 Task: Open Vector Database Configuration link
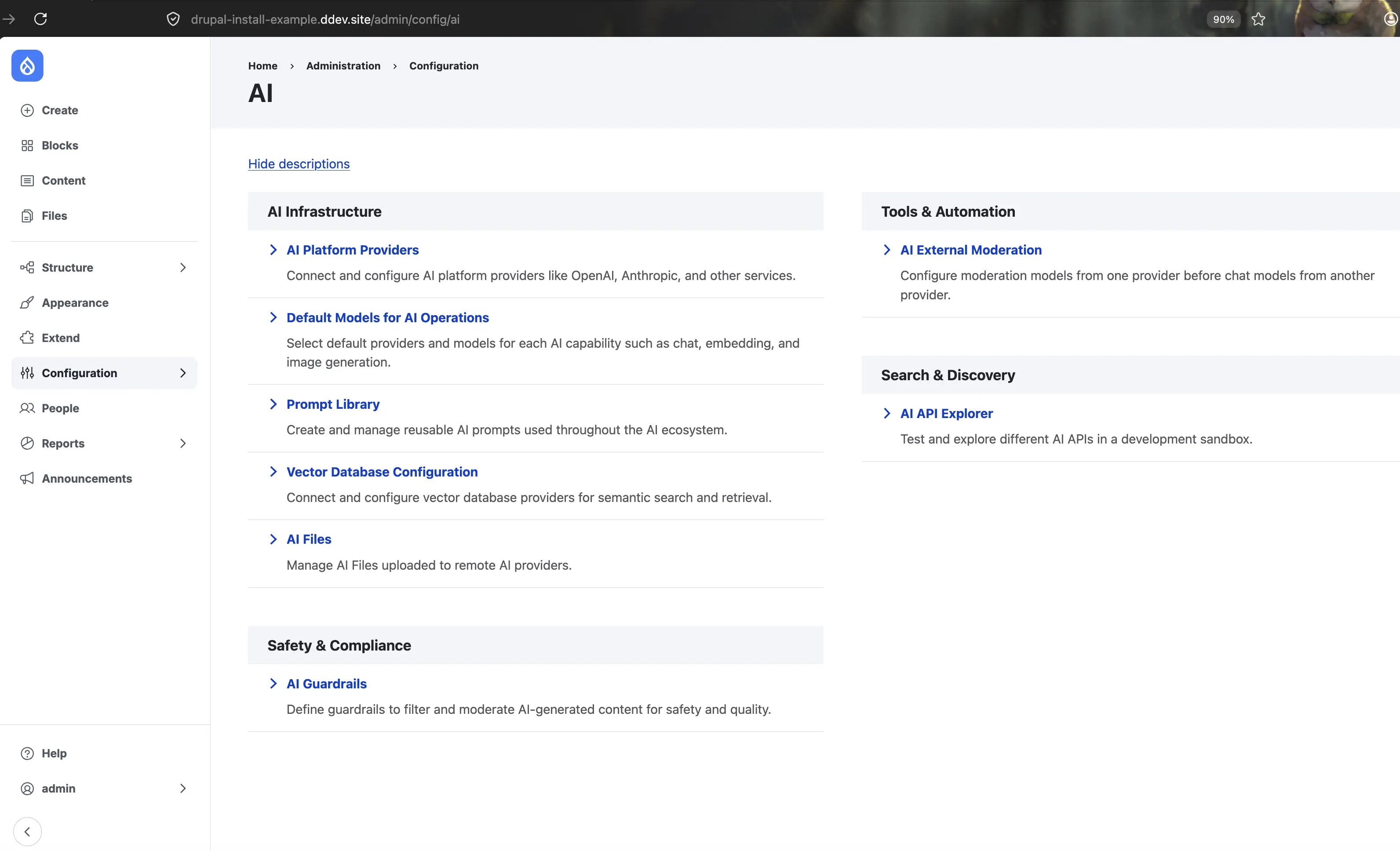click(382, 472)
